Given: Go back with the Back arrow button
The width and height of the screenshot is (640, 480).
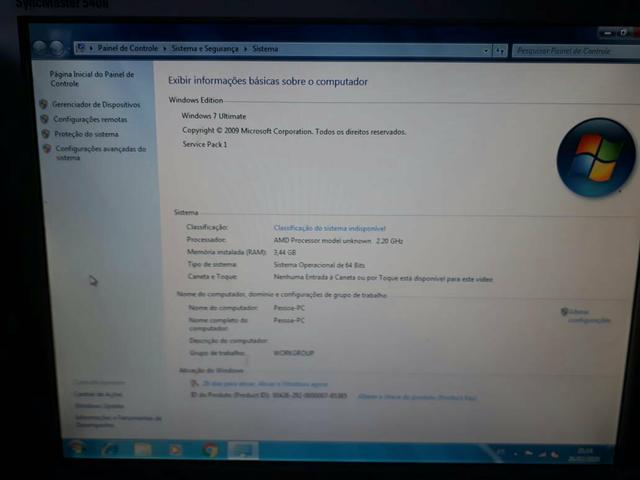Looking at the screenshot, I should (x=40, y=48).
